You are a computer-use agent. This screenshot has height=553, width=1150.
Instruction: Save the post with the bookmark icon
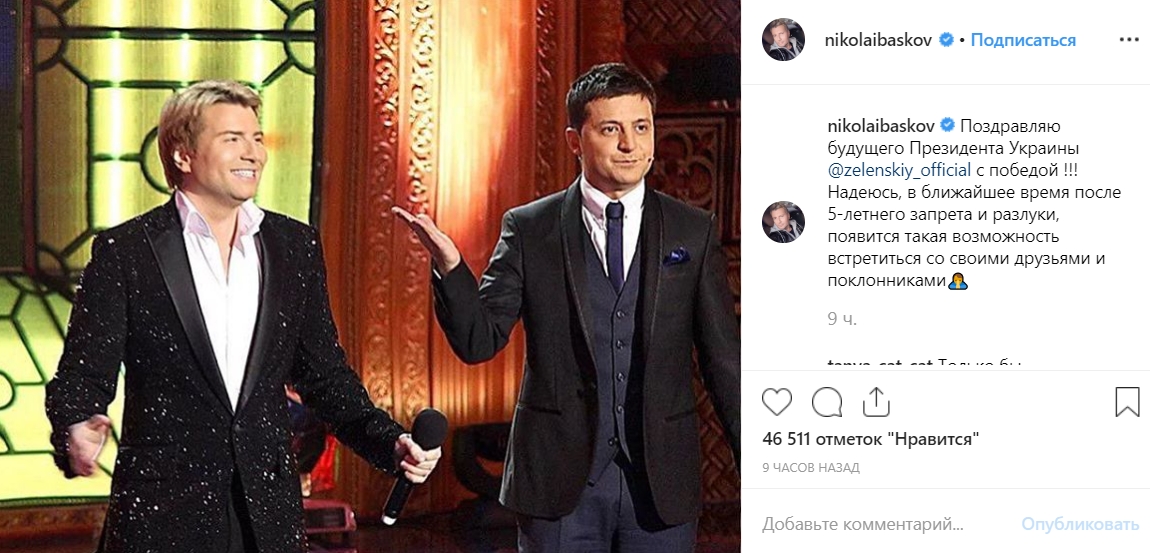coord(1127,402)
